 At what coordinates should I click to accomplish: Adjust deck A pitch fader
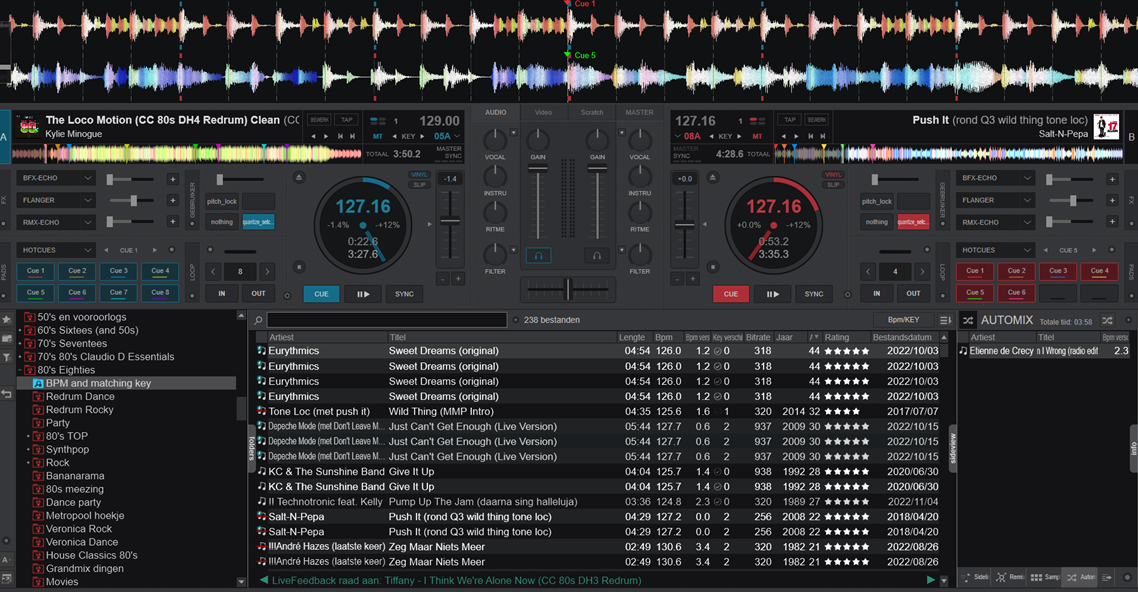pos(450,221)
